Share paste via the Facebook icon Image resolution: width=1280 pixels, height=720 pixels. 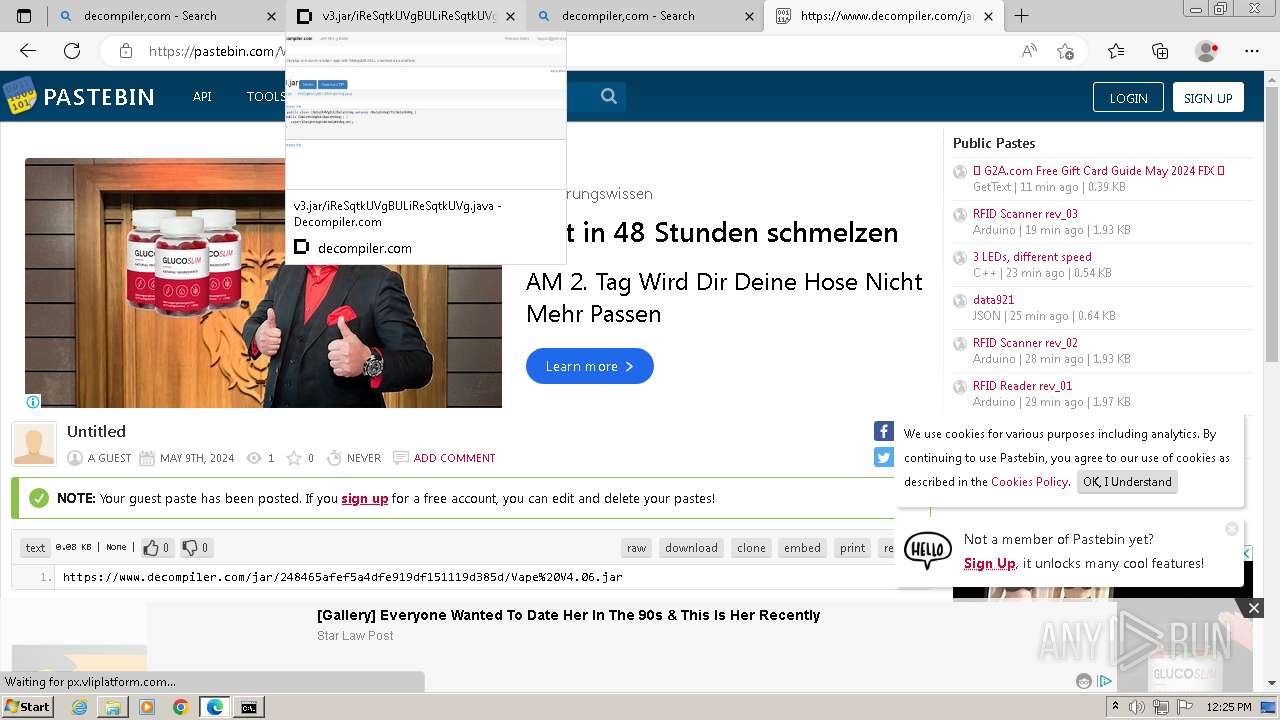(x=884, y=431)
